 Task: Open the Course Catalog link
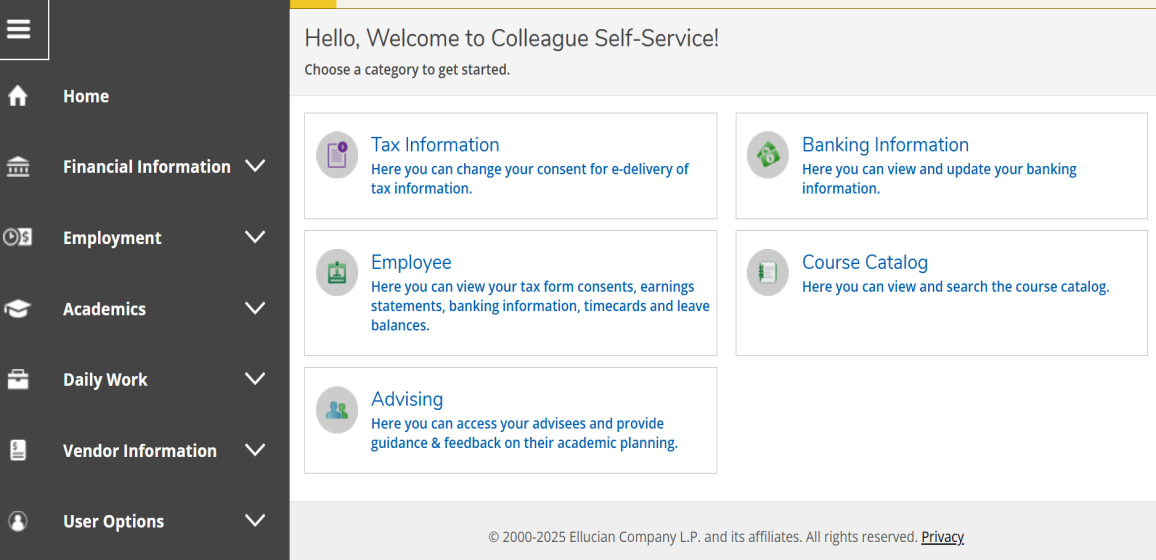click(865, 262)
